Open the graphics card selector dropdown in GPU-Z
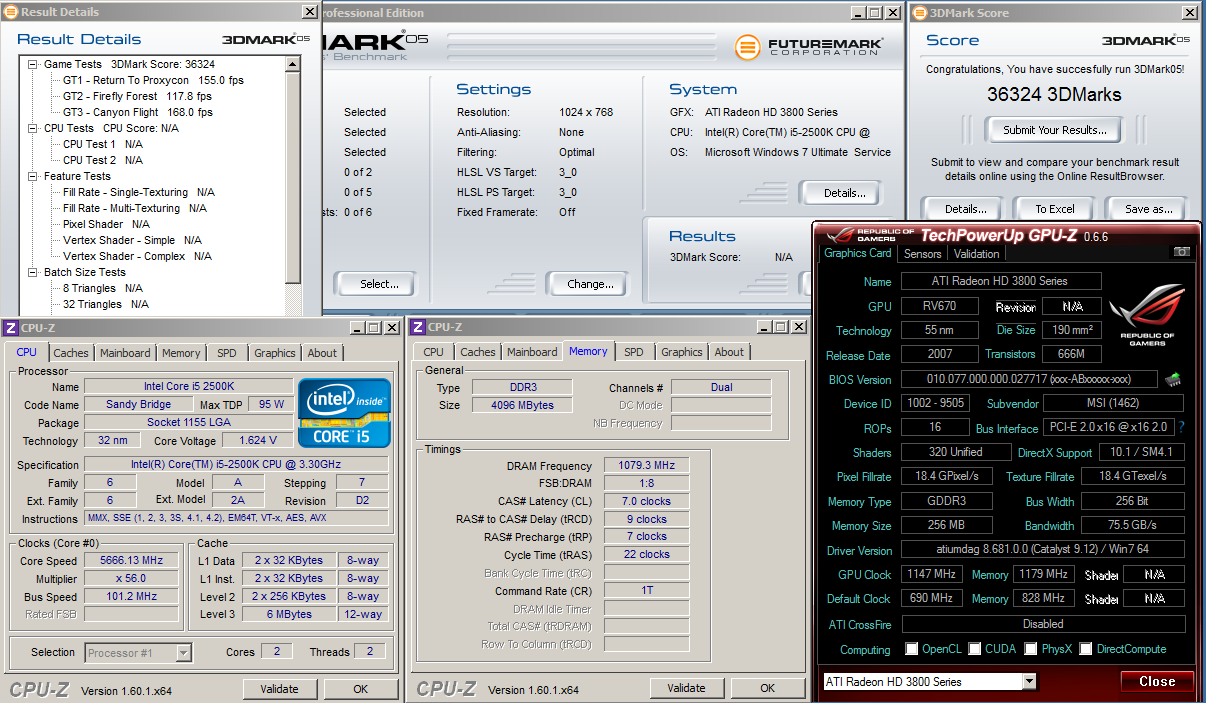The height and width of the screenshot is (703, 1206). [x=1029, y=681]
